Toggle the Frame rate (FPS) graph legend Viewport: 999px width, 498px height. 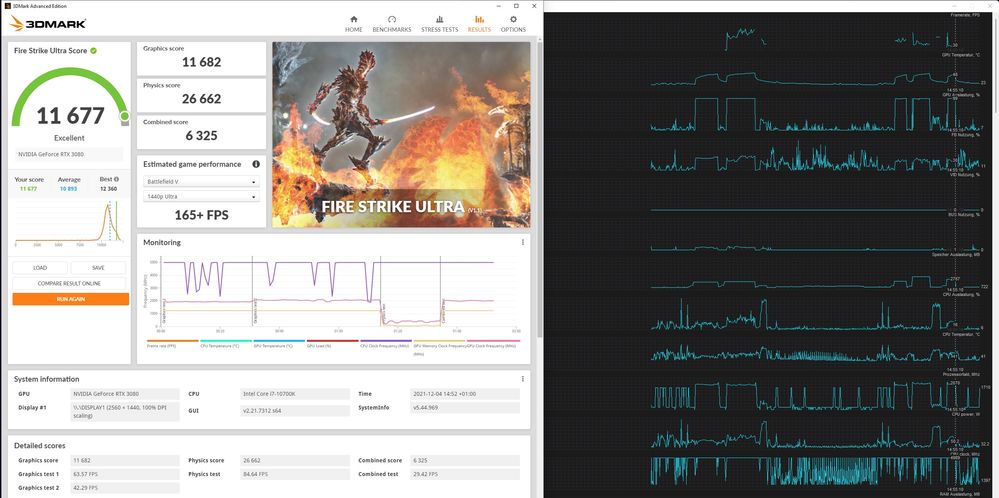[164, 345]
